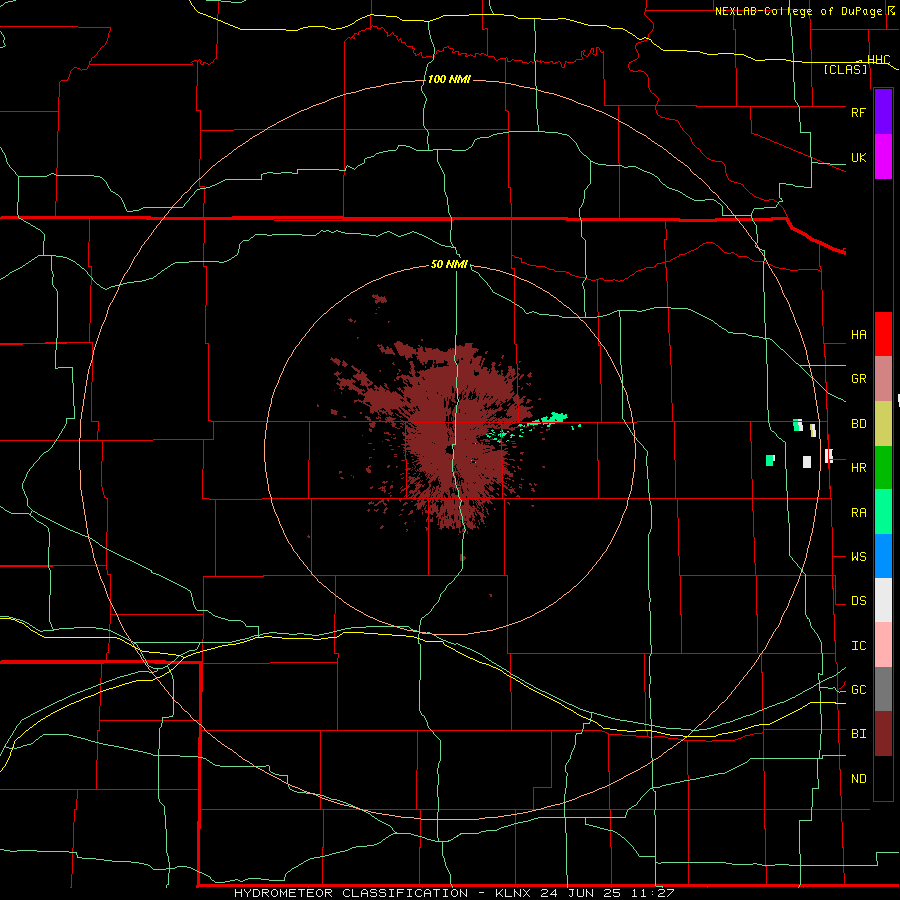Viewport: 900px width, 900px height.
Task: Click the "NEXLAB-College of DuPage" credit text
Action: point(800,11)
